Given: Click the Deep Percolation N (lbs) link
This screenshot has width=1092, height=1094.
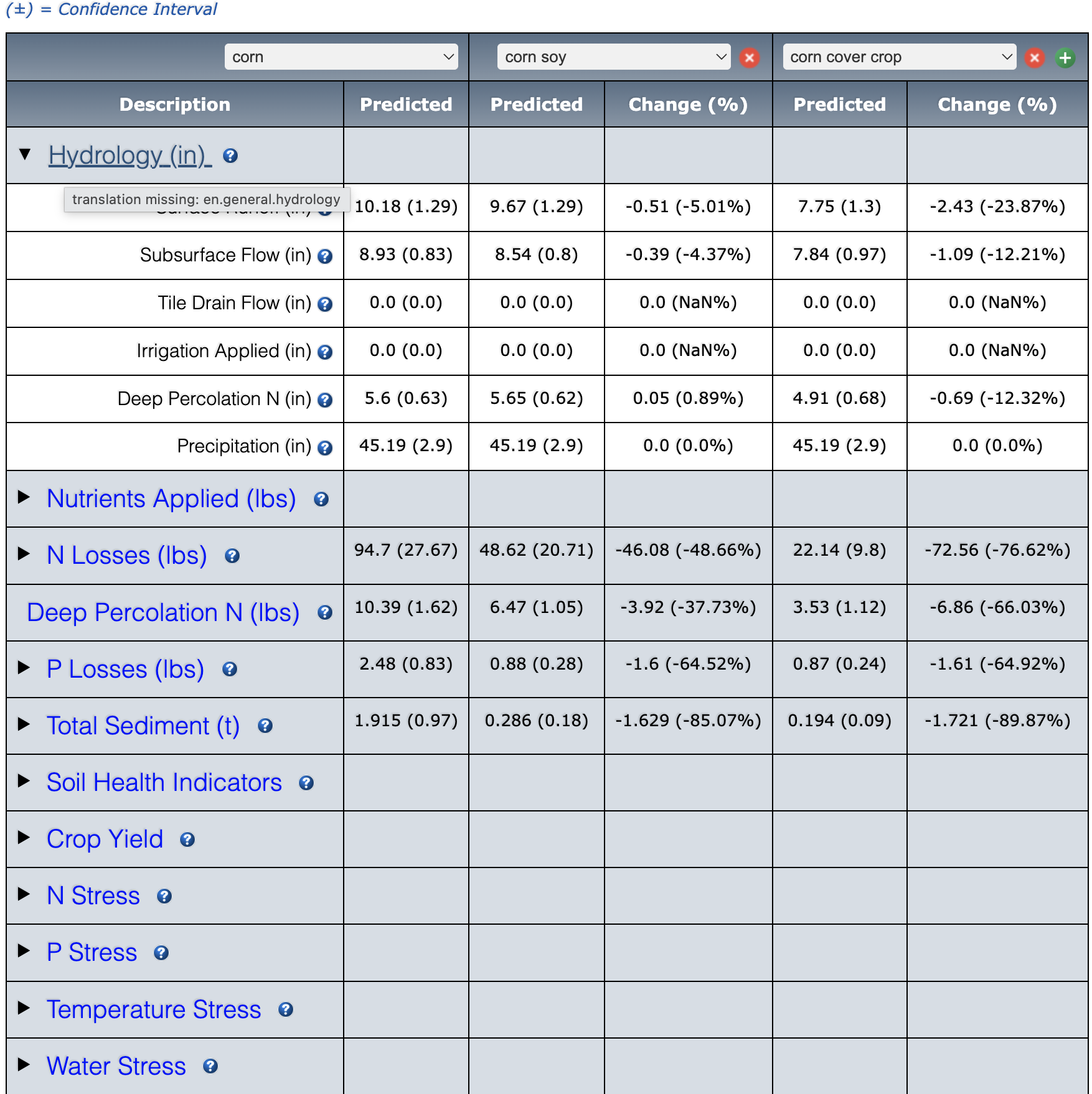Looking at the screenshot, I should click(x=163, y=613).
